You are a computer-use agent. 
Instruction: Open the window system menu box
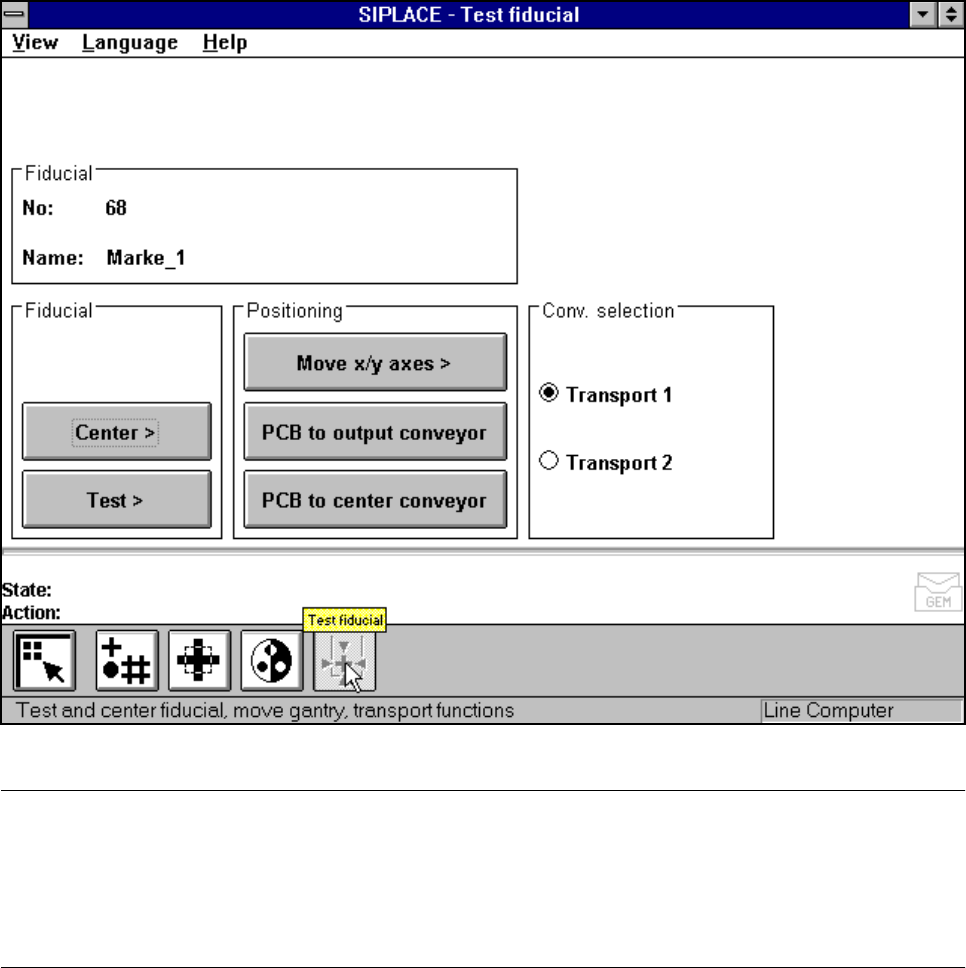coord(15,14)
